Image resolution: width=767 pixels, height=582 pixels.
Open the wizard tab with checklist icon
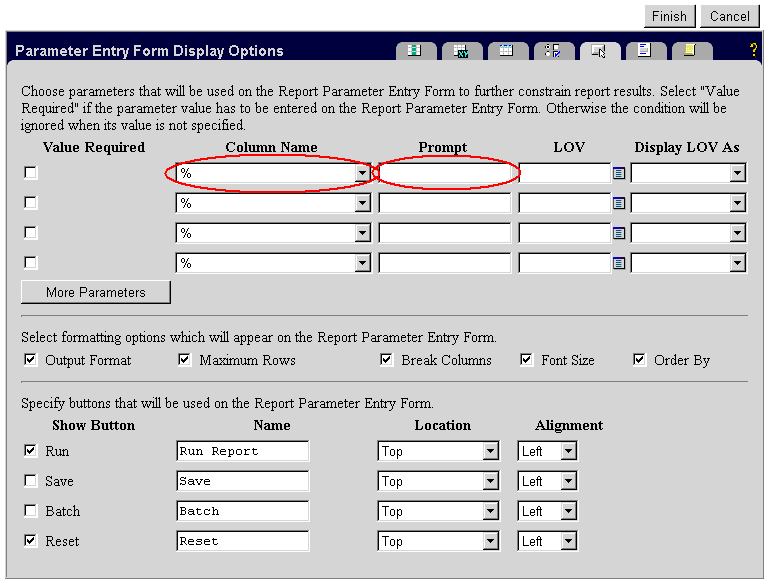click(553, 50)
